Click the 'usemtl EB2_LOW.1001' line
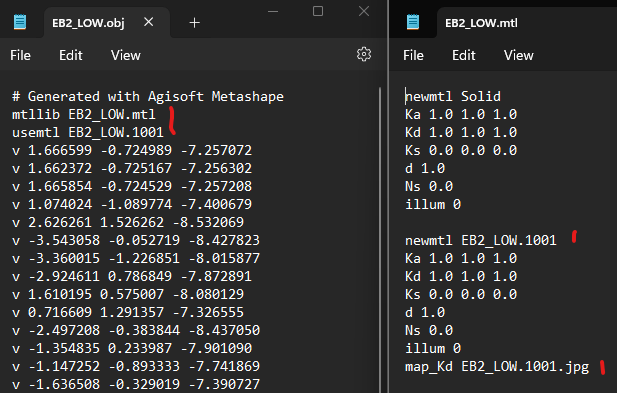617x393 pixels. tap(87, 133)
